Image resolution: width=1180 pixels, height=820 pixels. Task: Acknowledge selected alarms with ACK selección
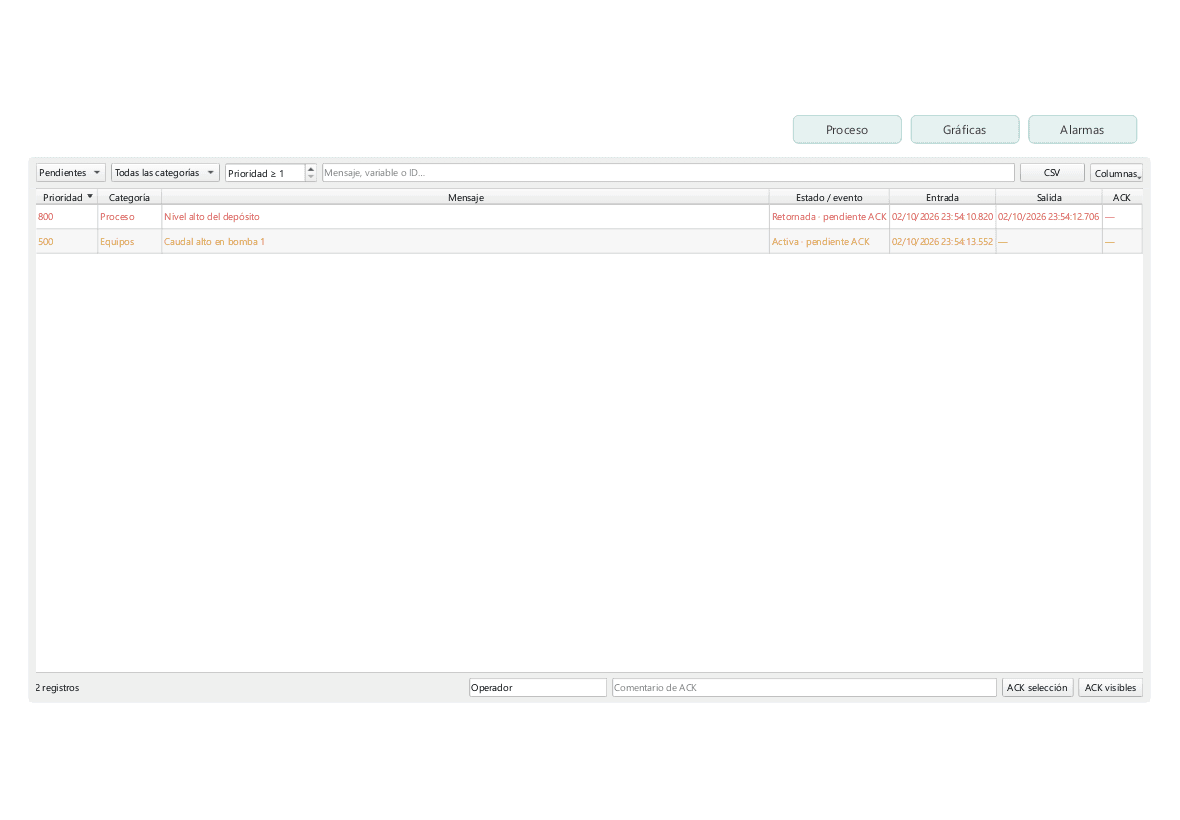pos(1037,688)
